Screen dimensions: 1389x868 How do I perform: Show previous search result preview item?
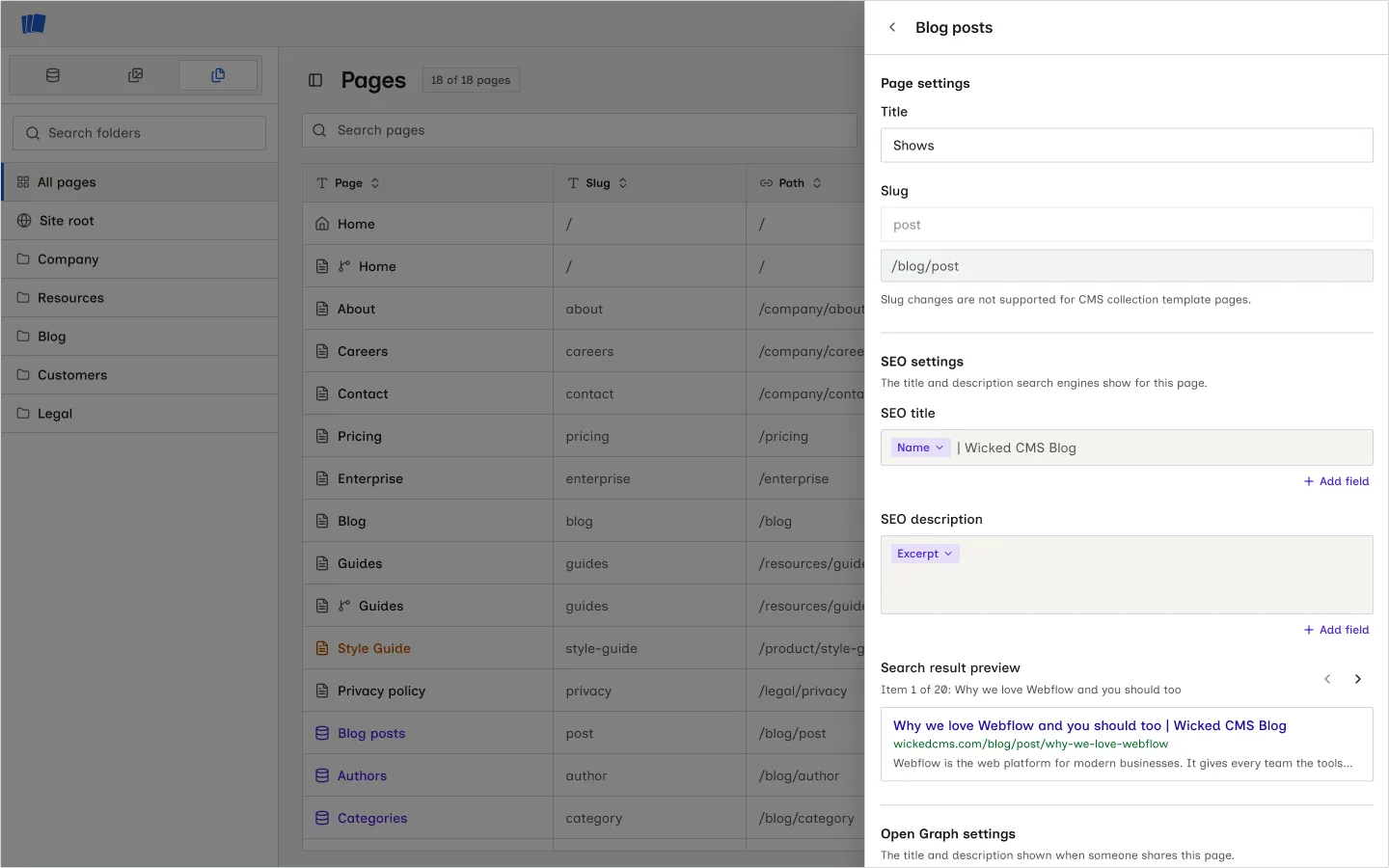click(1327, 679)
